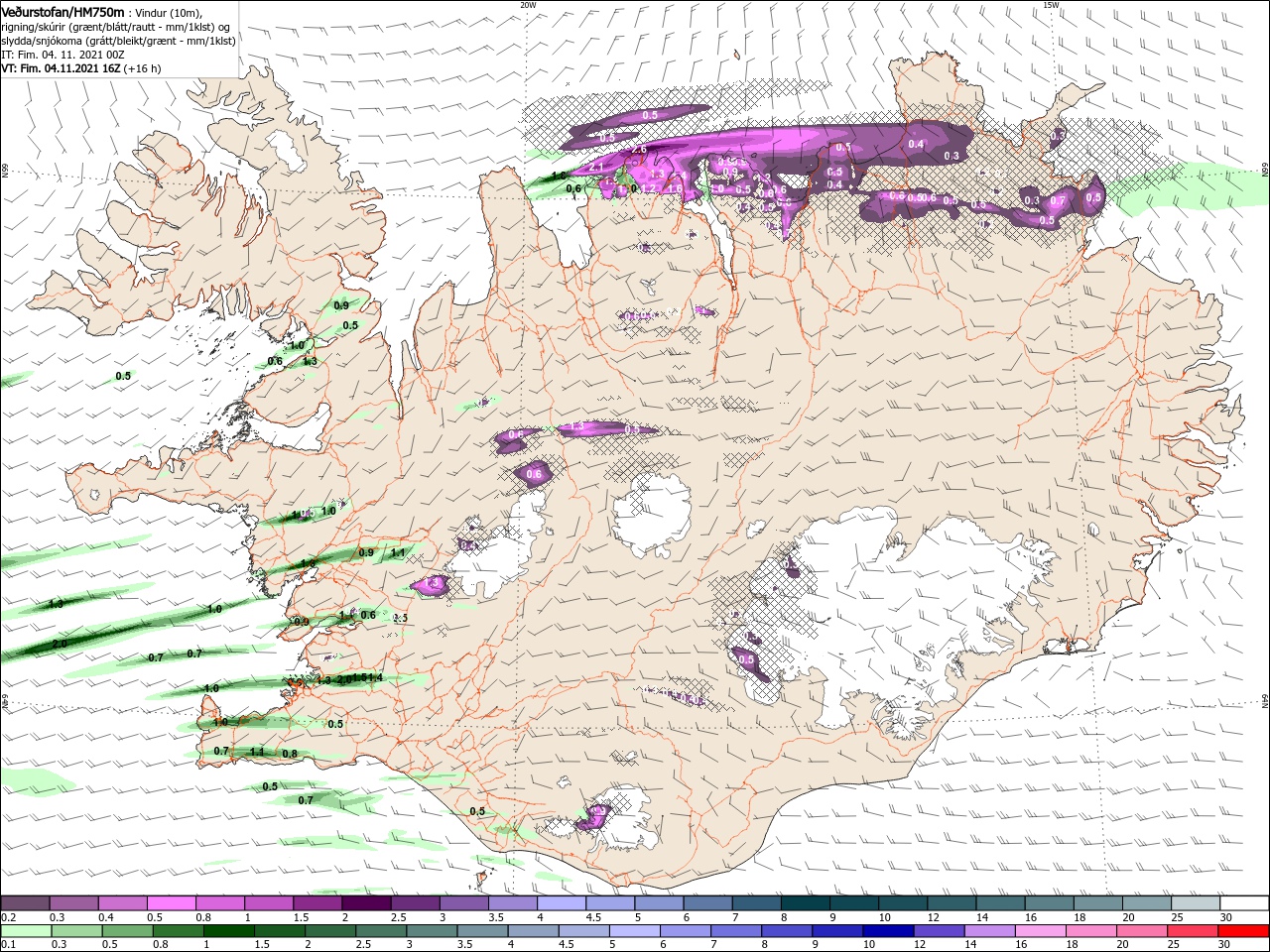Select the medium green 0.5 swatch in lower legend
Viewport: 1270px width, 952px height.
(127, 931)
